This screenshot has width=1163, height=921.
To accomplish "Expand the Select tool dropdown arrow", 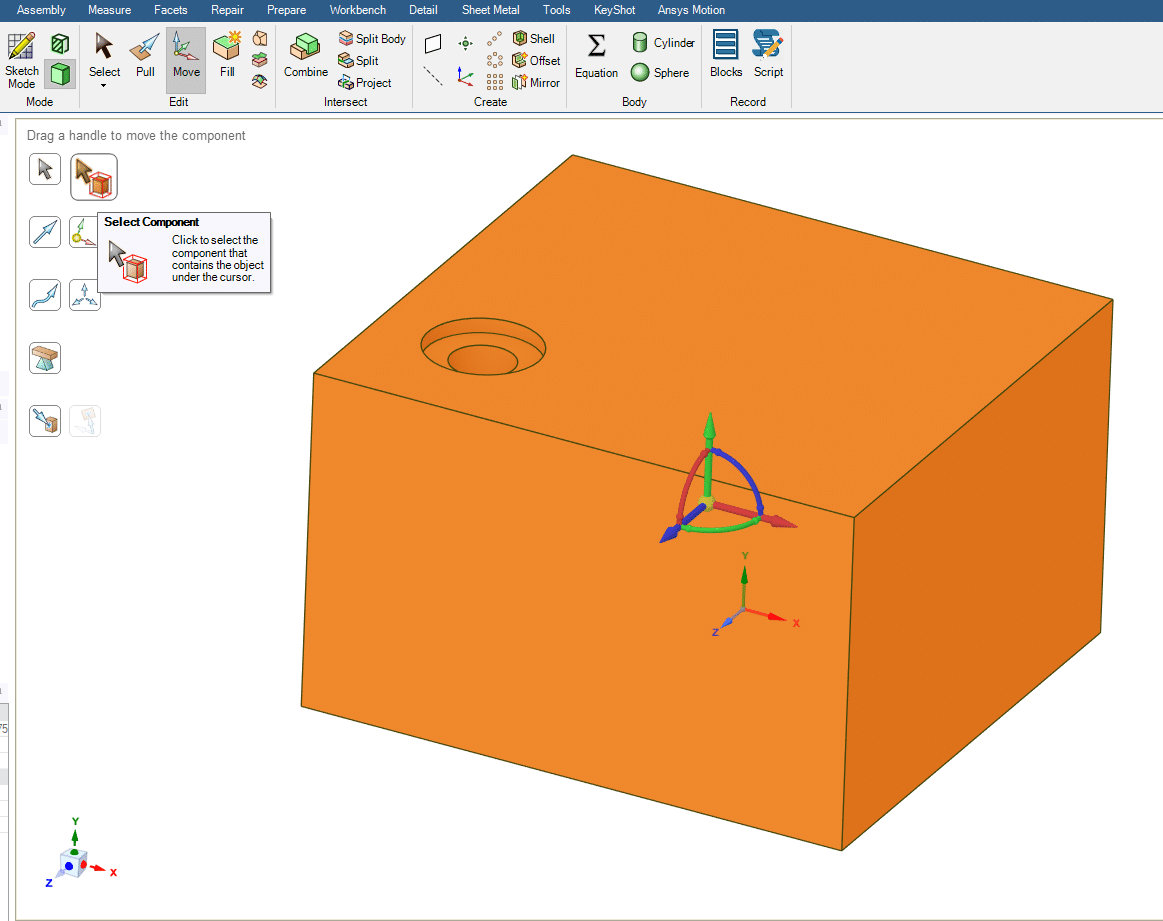I will point(104,86).
